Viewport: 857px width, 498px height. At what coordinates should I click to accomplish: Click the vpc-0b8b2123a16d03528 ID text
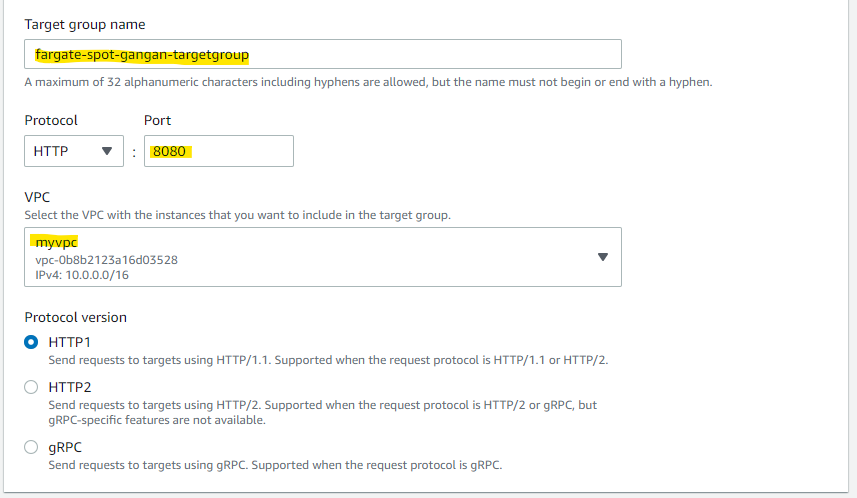point(106,260)
